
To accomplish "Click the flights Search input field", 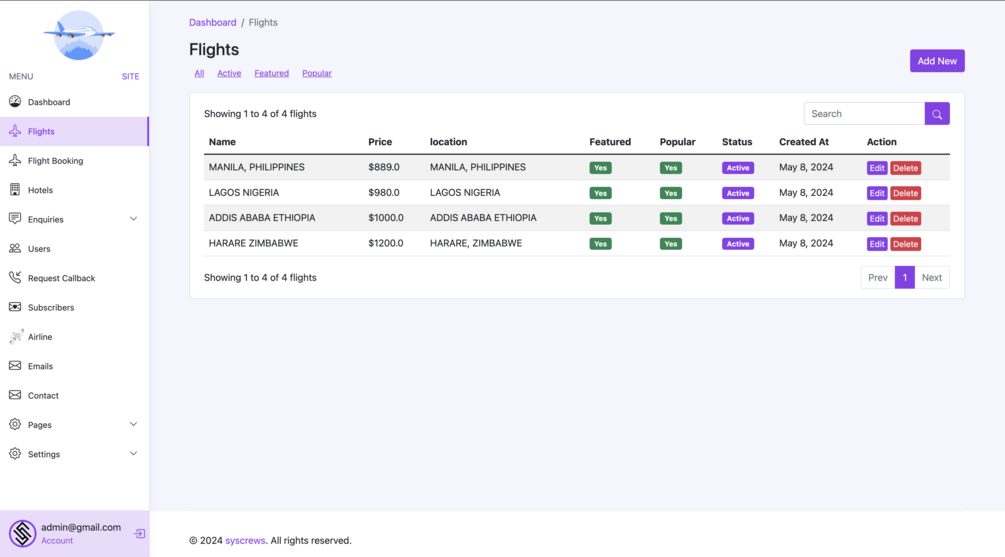I will 864,114.
